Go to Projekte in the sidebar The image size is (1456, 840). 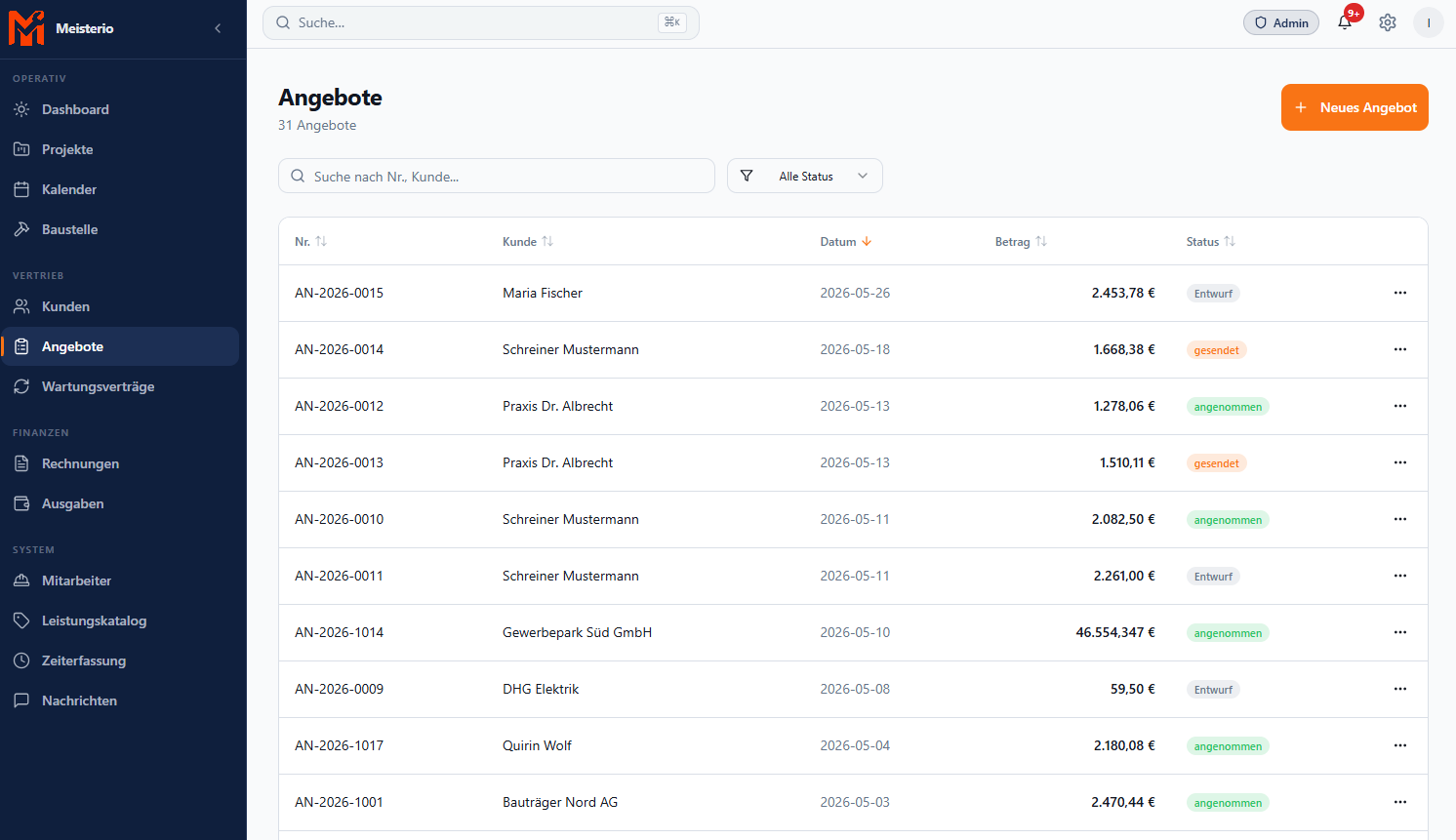pos(120,149)
